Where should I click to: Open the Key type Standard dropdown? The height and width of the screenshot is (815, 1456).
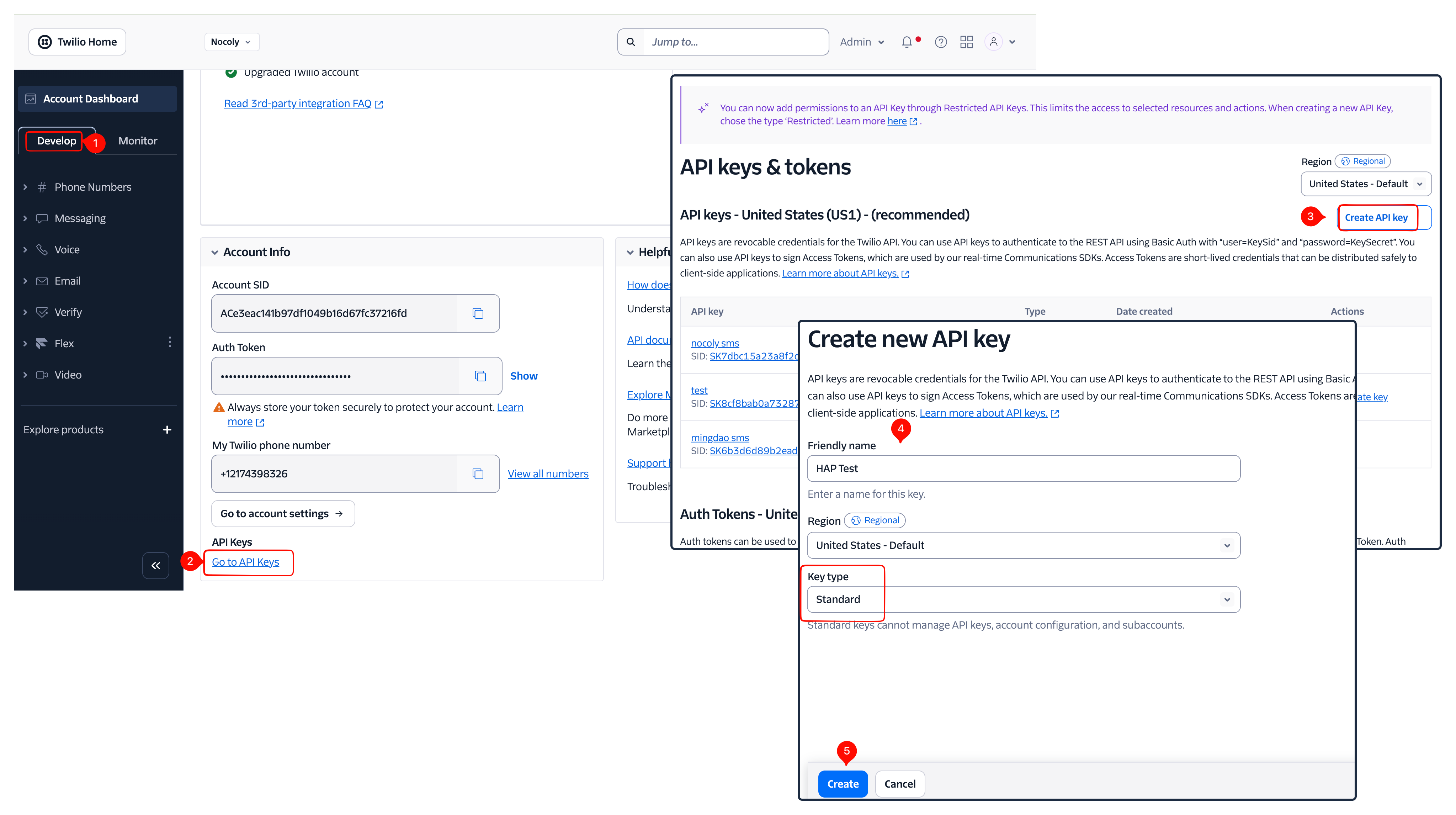point(1023,599)
